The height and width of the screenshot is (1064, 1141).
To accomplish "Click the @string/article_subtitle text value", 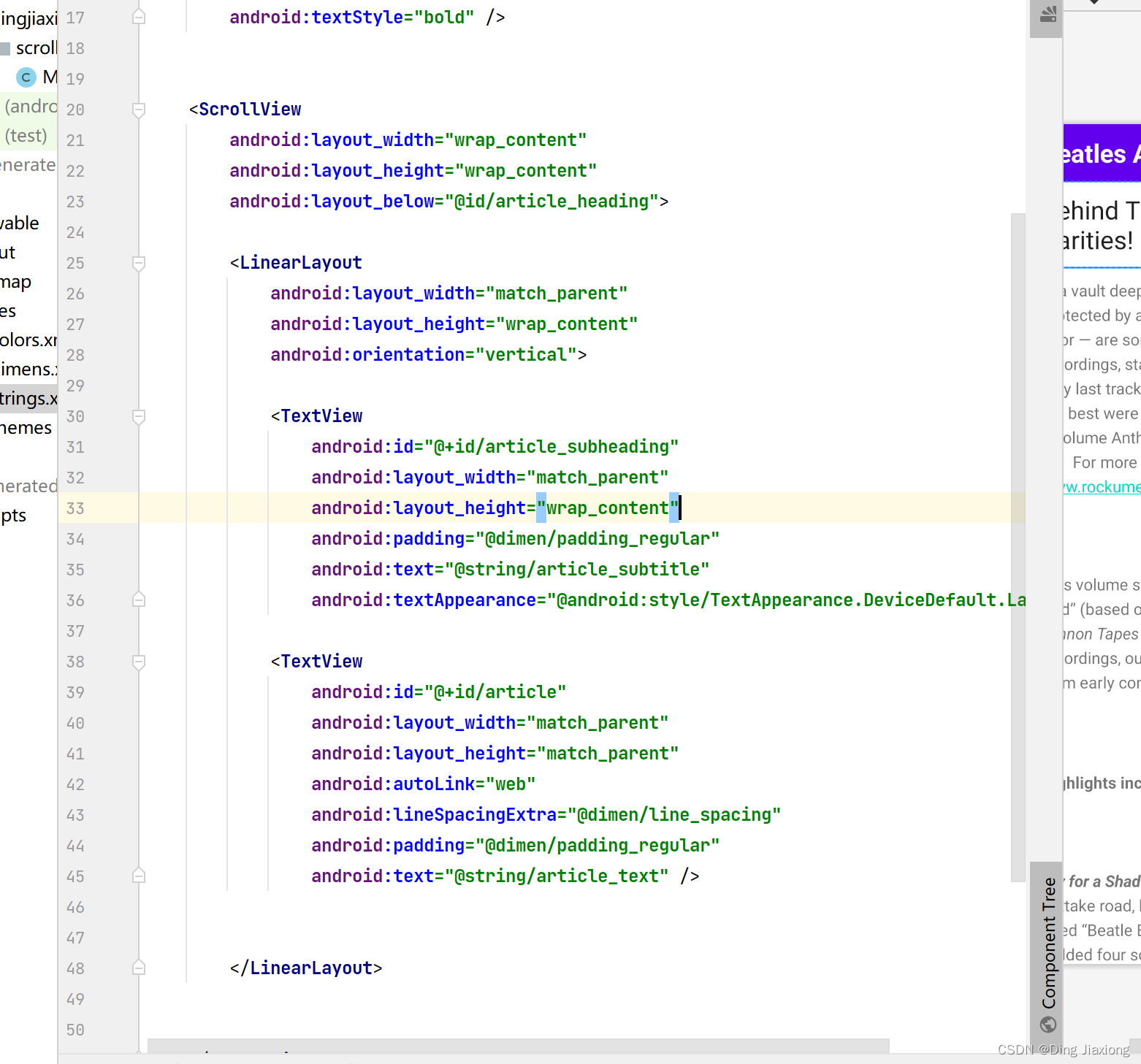I will tap(576, 570).
